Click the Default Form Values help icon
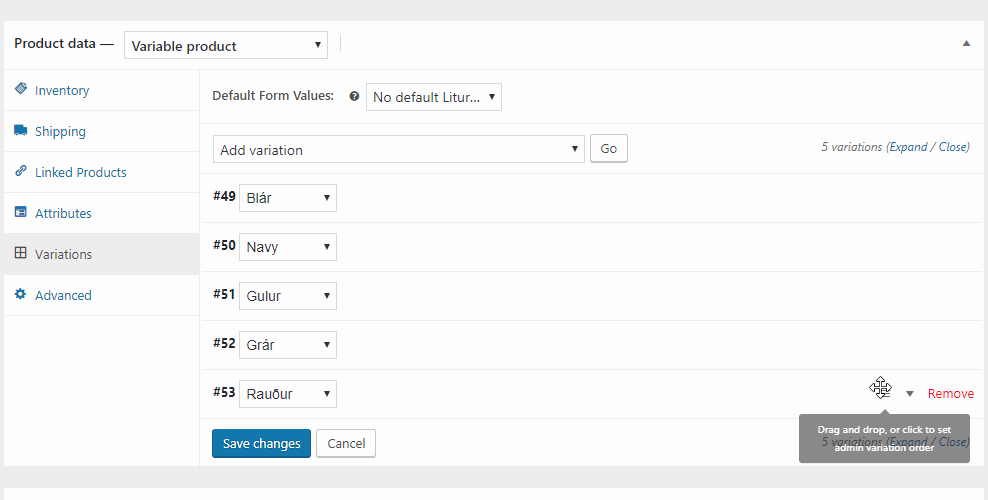The height and width of the screenshot is (500, 988). 354,97
